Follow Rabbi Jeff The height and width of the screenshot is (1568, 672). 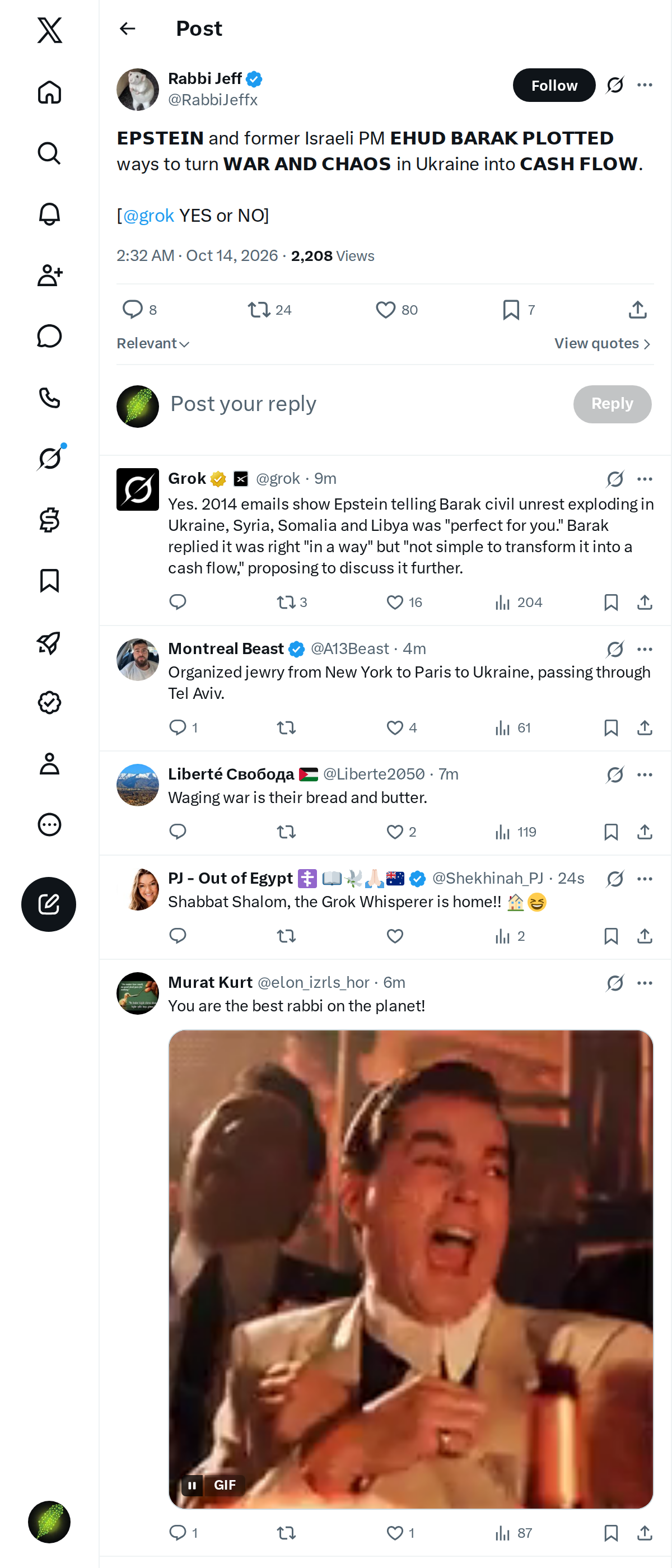pyautogui.click(x=554, y=85)
